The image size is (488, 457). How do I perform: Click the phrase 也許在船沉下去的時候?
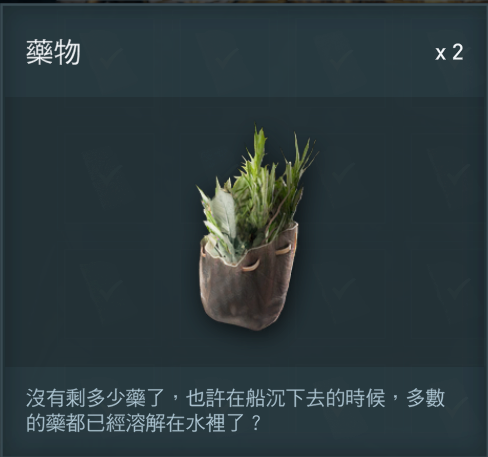click(x=285, y=398)
